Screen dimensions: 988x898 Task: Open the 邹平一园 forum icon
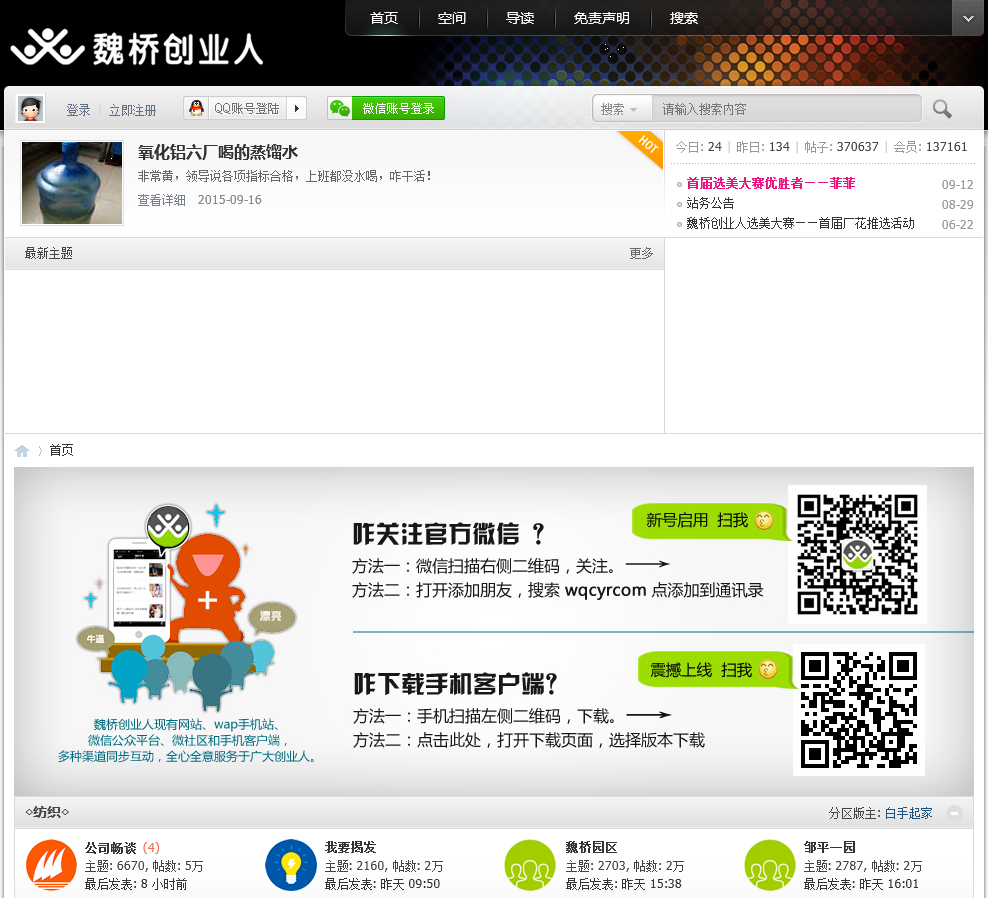coord(769,865)
